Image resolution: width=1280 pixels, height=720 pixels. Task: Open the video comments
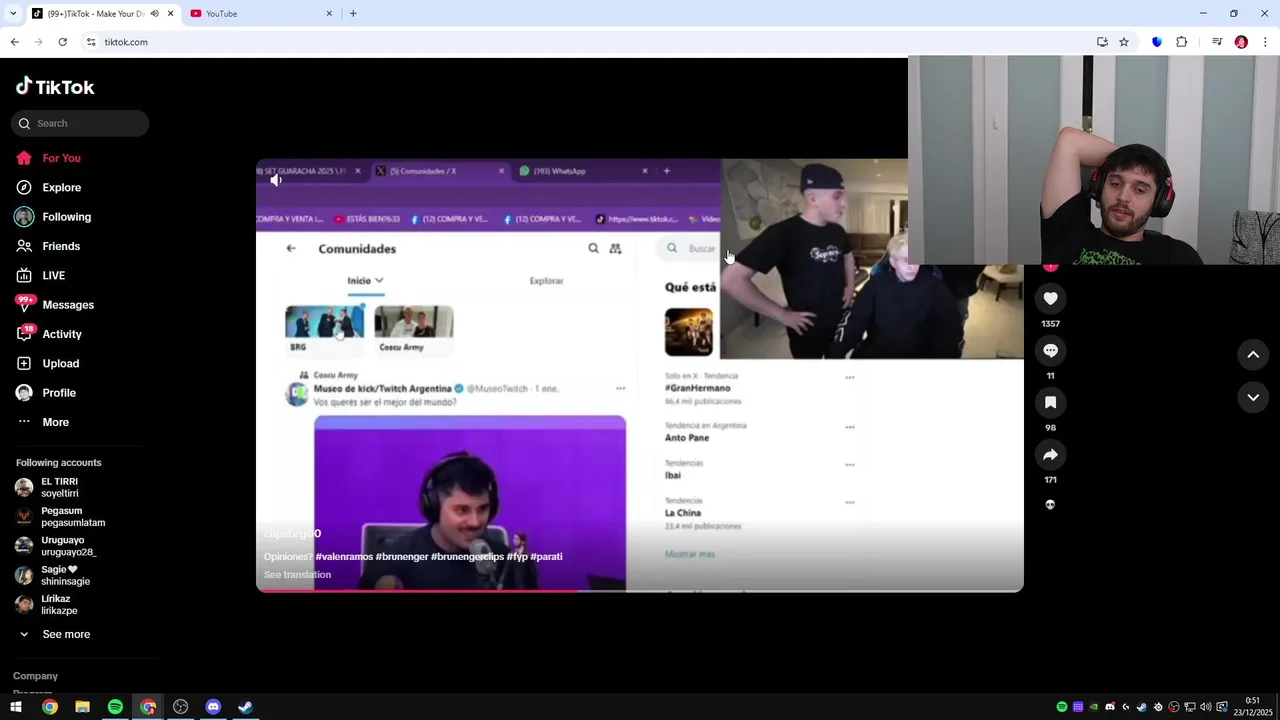coord(1050,351)
